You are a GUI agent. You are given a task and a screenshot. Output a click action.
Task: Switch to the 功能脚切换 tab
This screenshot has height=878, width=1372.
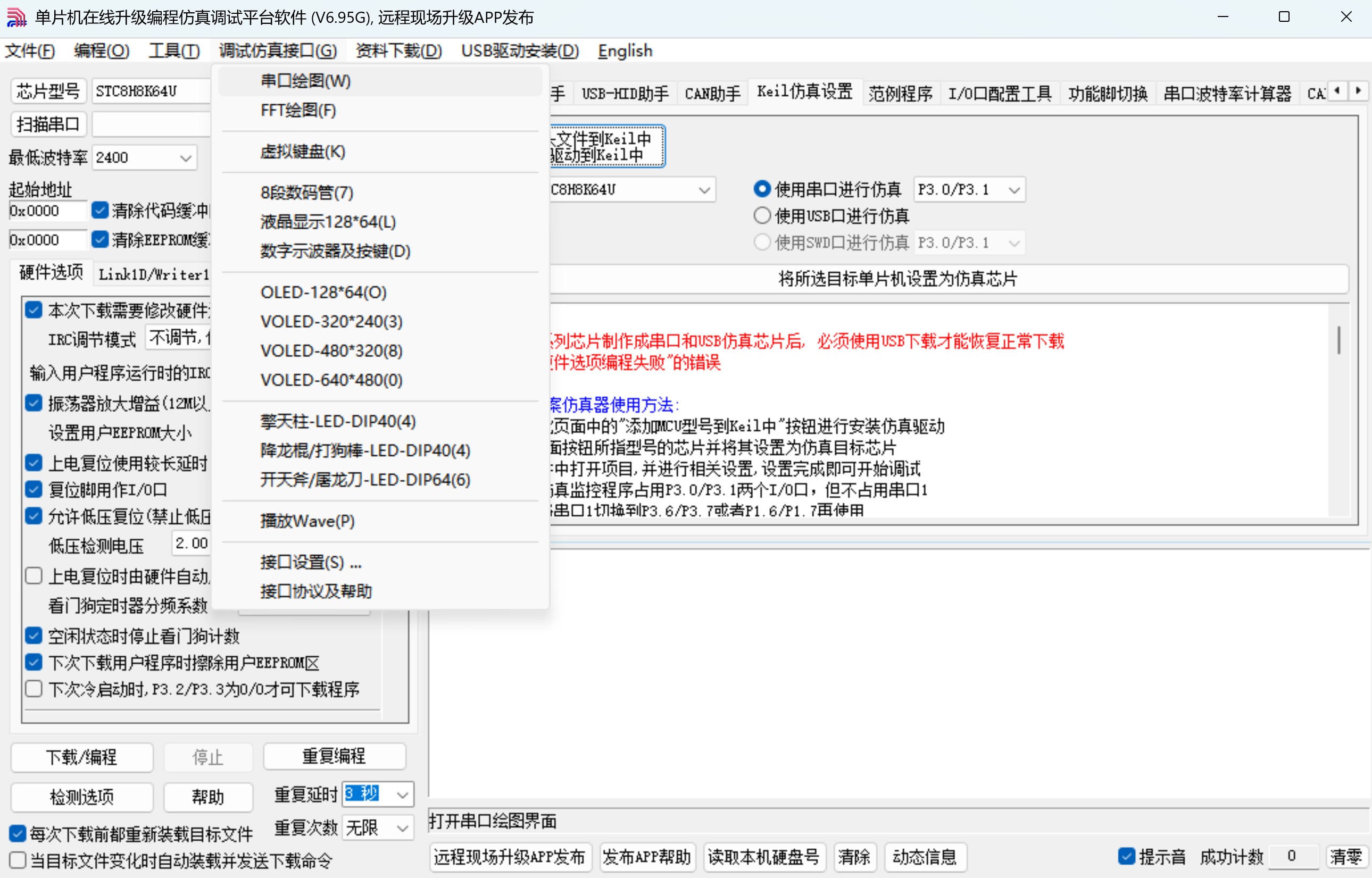pos(1108,94)
